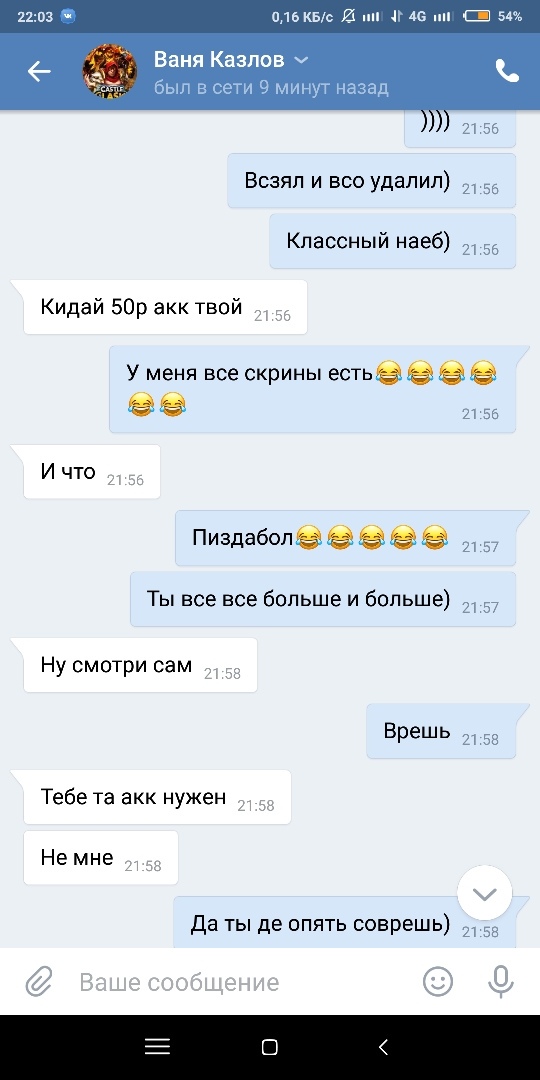This screenshot has height=1080, width=540.
Task: Tap the message Ну смотри сам
Action: pyautogui.click(x=141, y=665)
